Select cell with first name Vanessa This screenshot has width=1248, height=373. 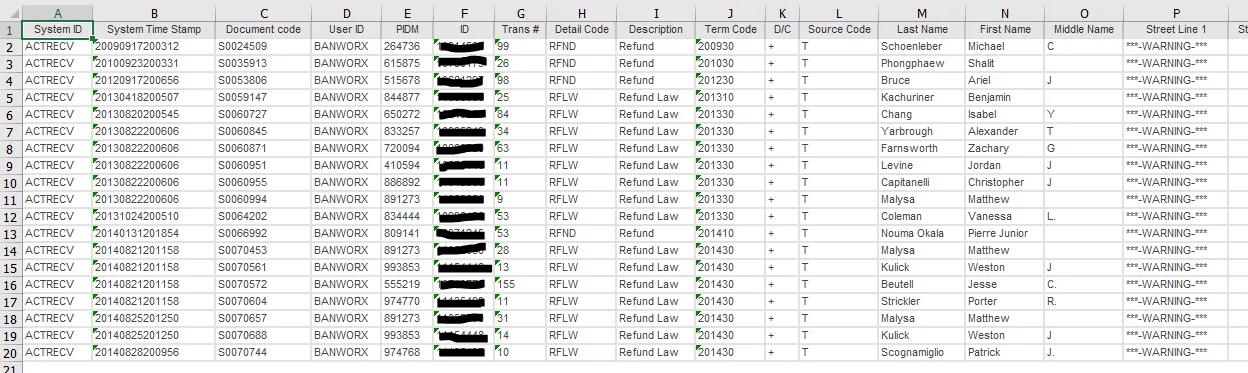[x=1005, y=216]
